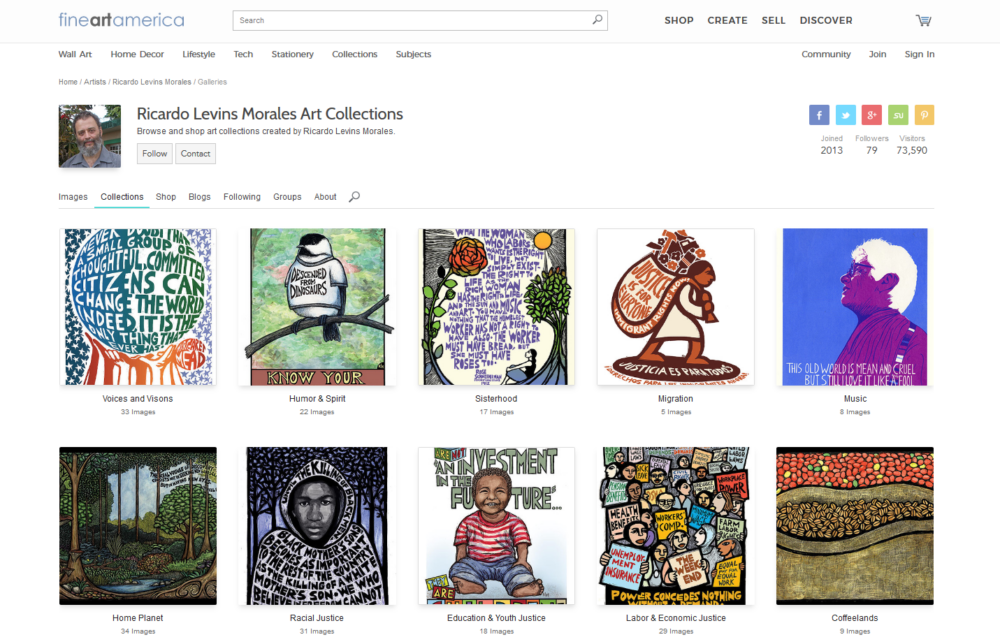Screen dimensions: 1000x644
Task: Click the Migration title link
Action: click(675, 399)
